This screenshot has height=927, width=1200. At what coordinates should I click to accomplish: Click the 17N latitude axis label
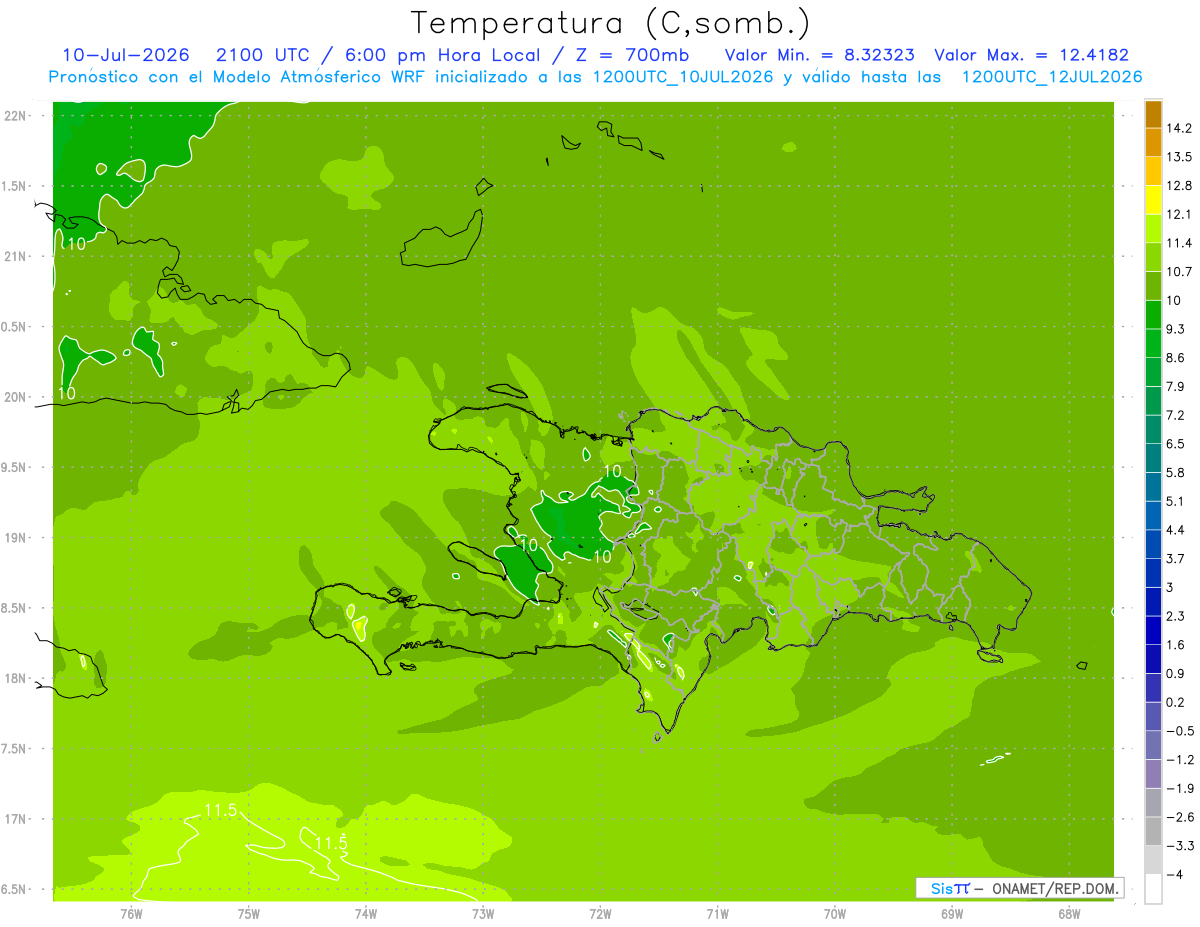(15, 819)
